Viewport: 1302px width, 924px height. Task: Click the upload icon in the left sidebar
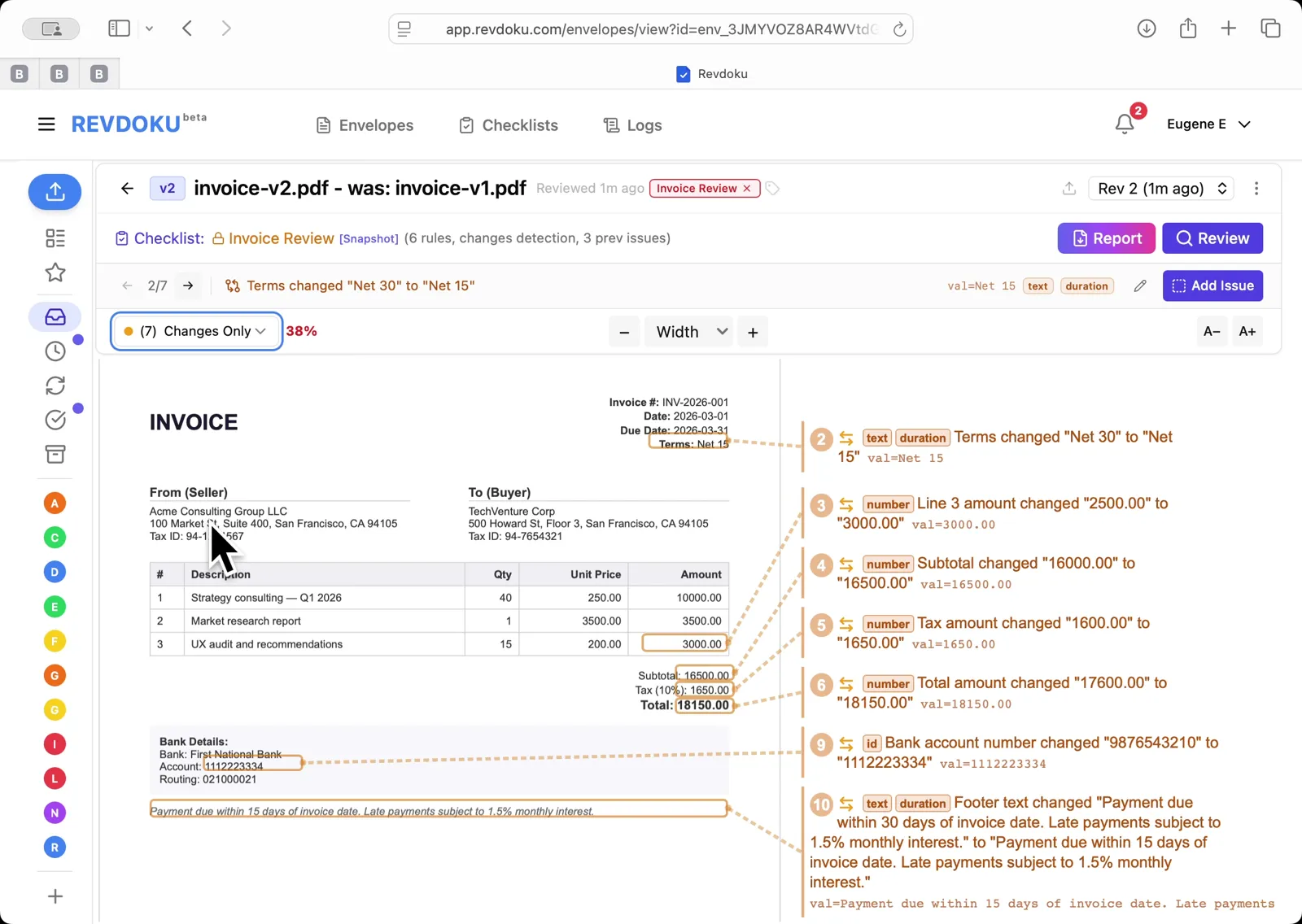(55, 192)
